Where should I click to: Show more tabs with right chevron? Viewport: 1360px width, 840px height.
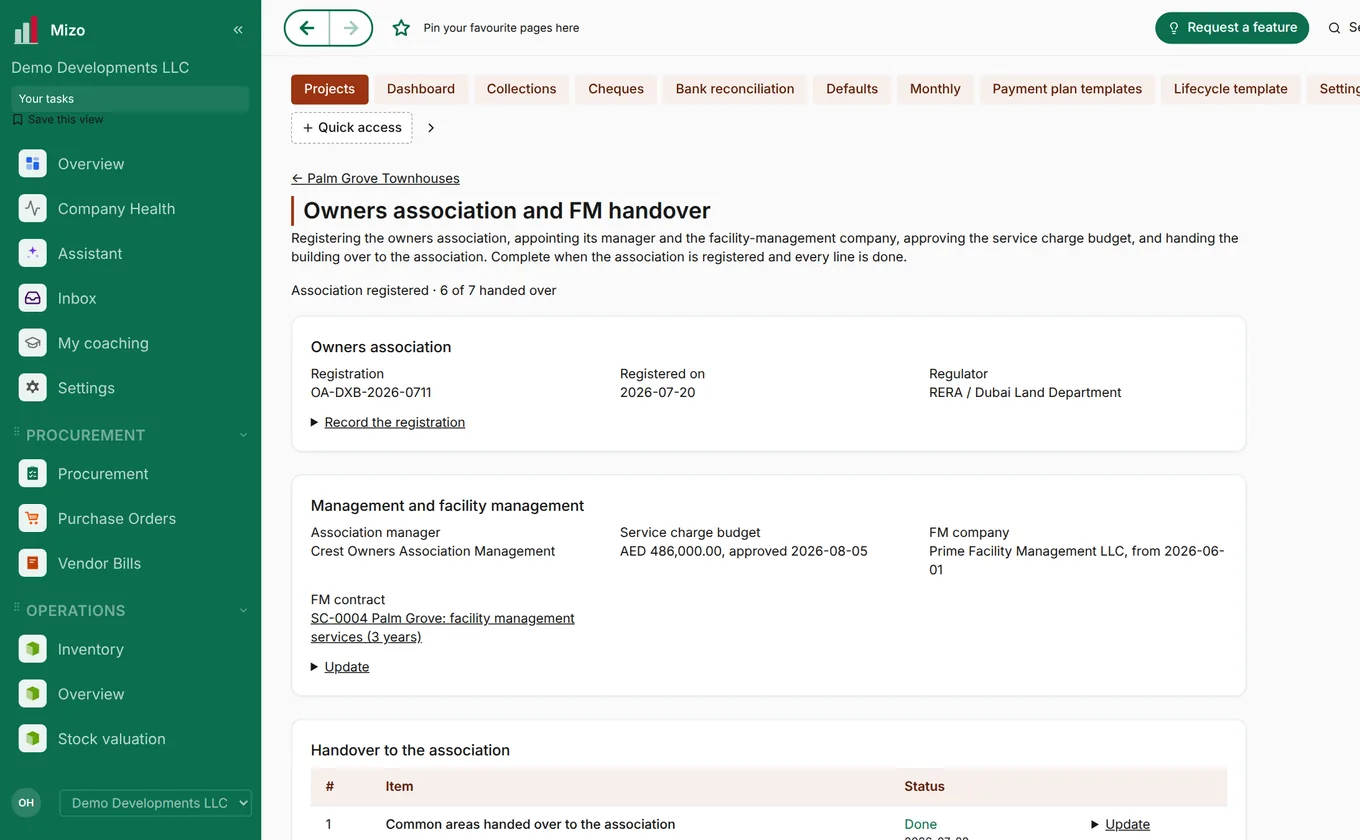point(431,128)
